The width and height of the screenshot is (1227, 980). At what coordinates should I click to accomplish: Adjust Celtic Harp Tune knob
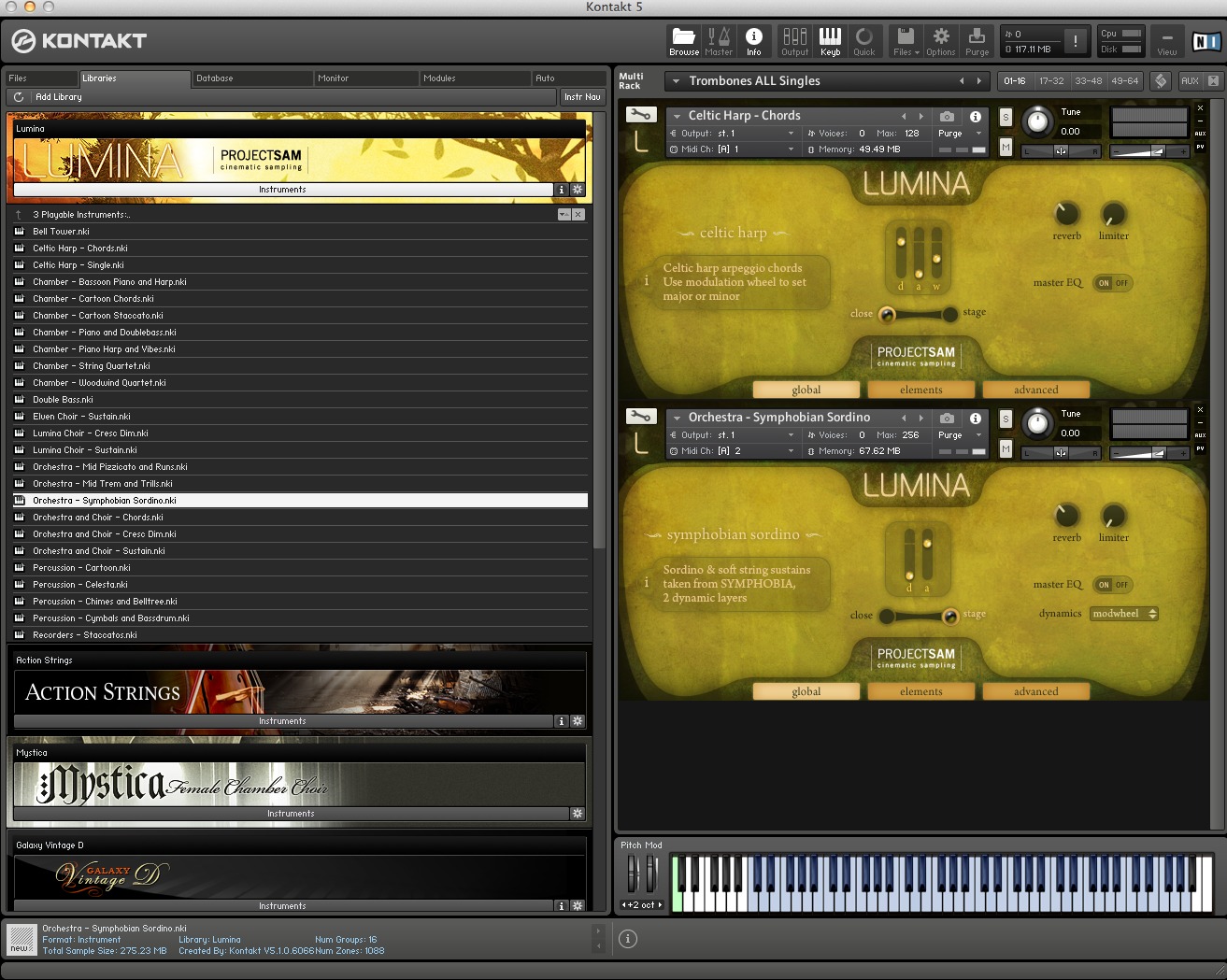coord(1037,121)
